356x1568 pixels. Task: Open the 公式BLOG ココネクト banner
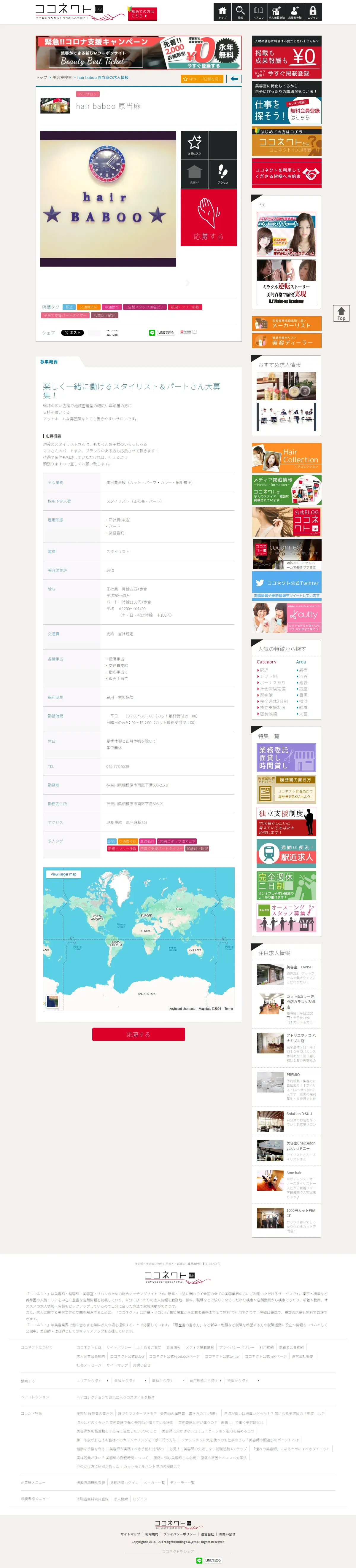(287, 522)
